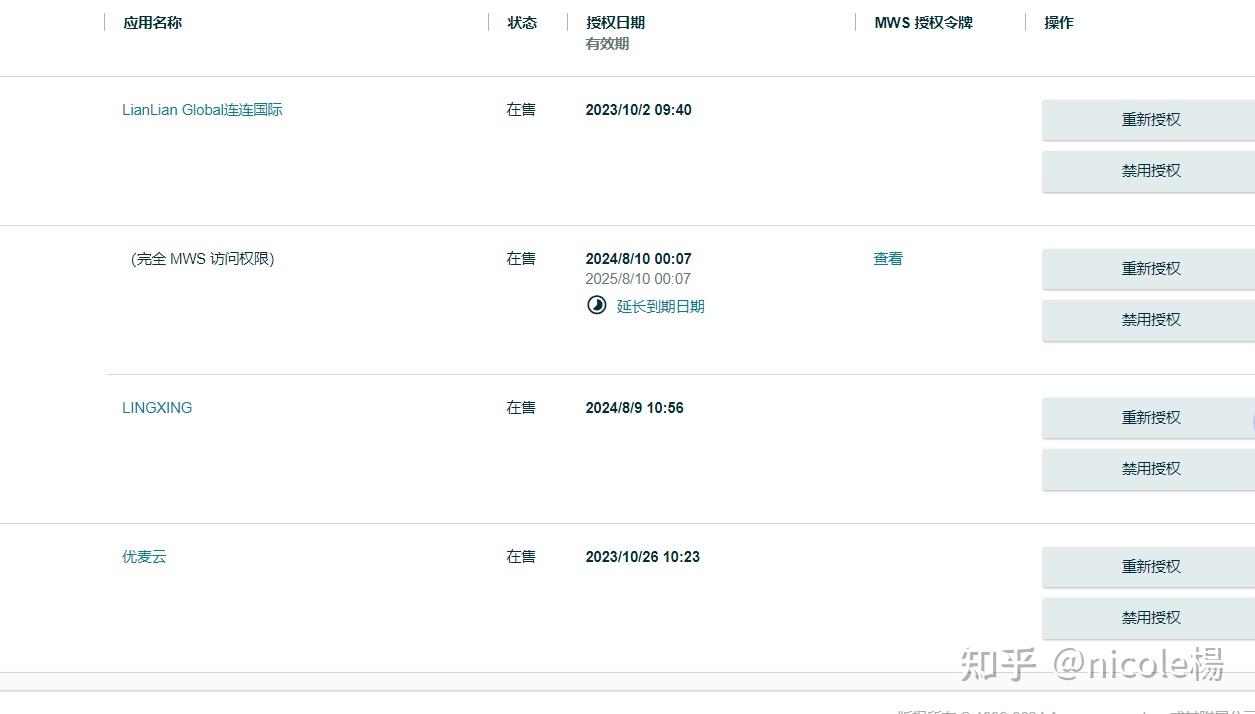Viewport: 1255px width, 714px height.
Task: Click the 状态 column header
Action: coord(522,23)
